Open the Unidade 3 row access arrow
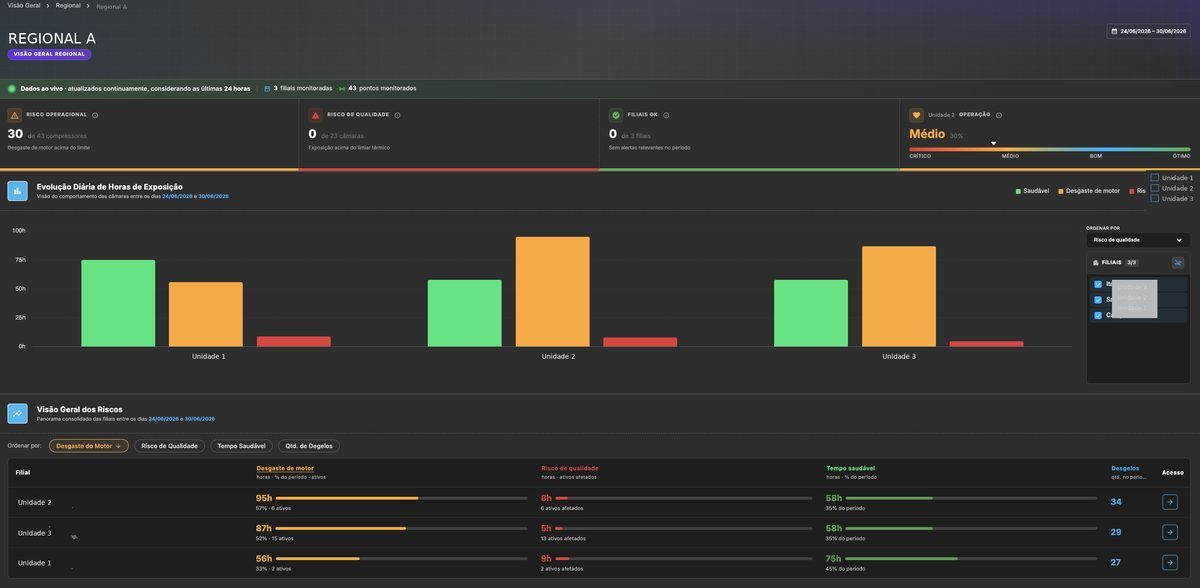This screenshot has width=1200, height=588. point(1170,532)
